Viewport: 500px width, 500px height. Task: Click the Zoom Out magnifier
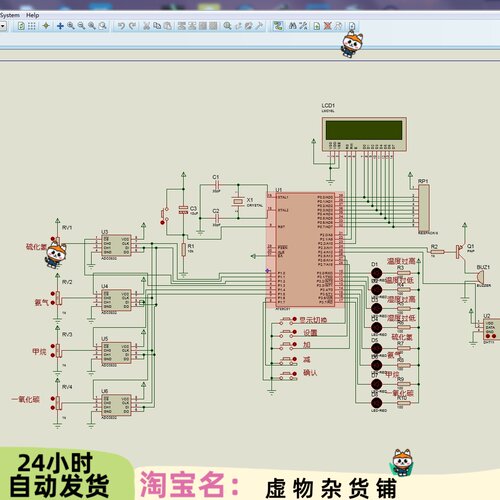(x=81, y=26)
